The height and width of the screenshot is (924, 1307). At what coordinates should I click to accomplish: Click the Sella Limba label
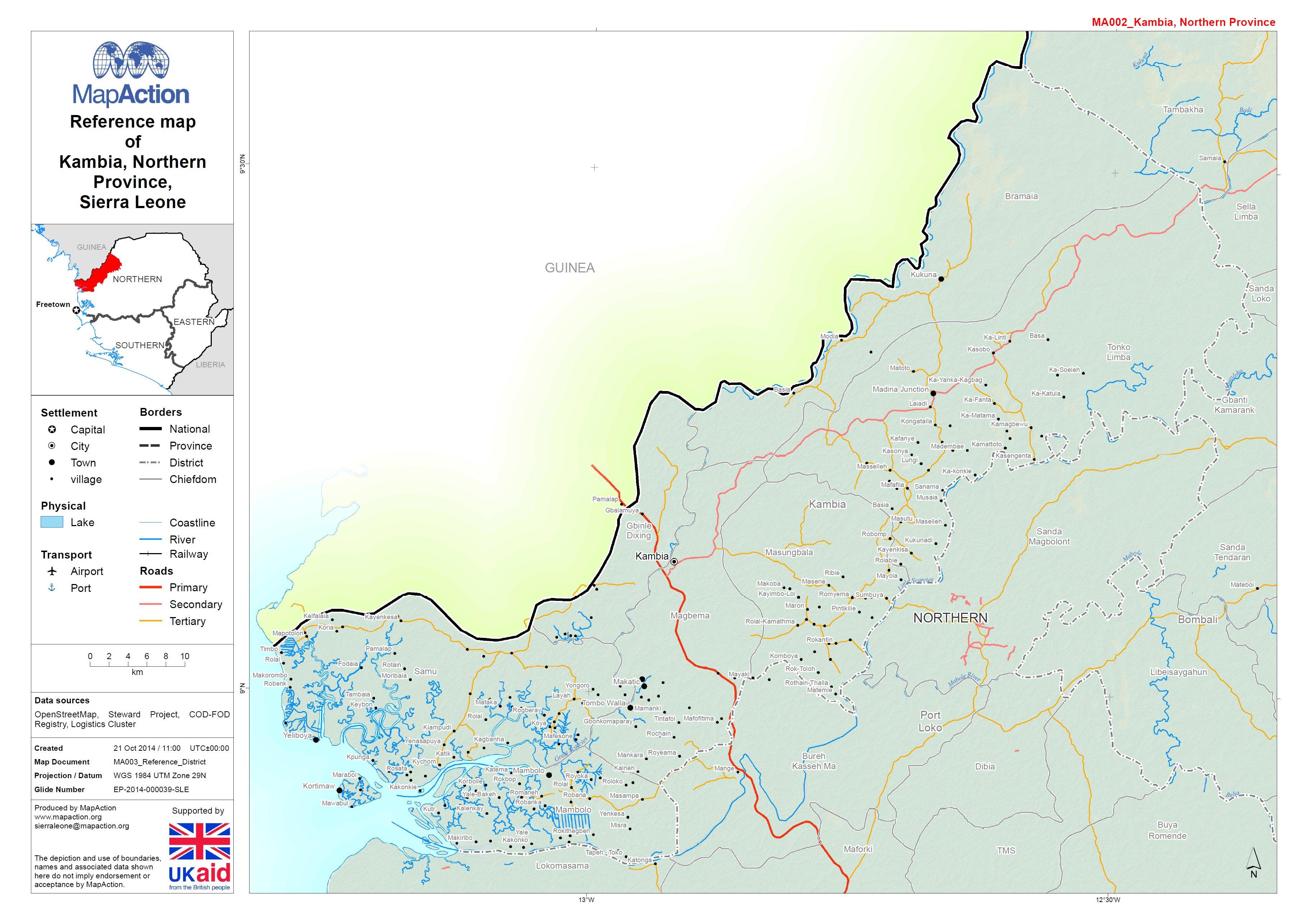[1246, 212]
